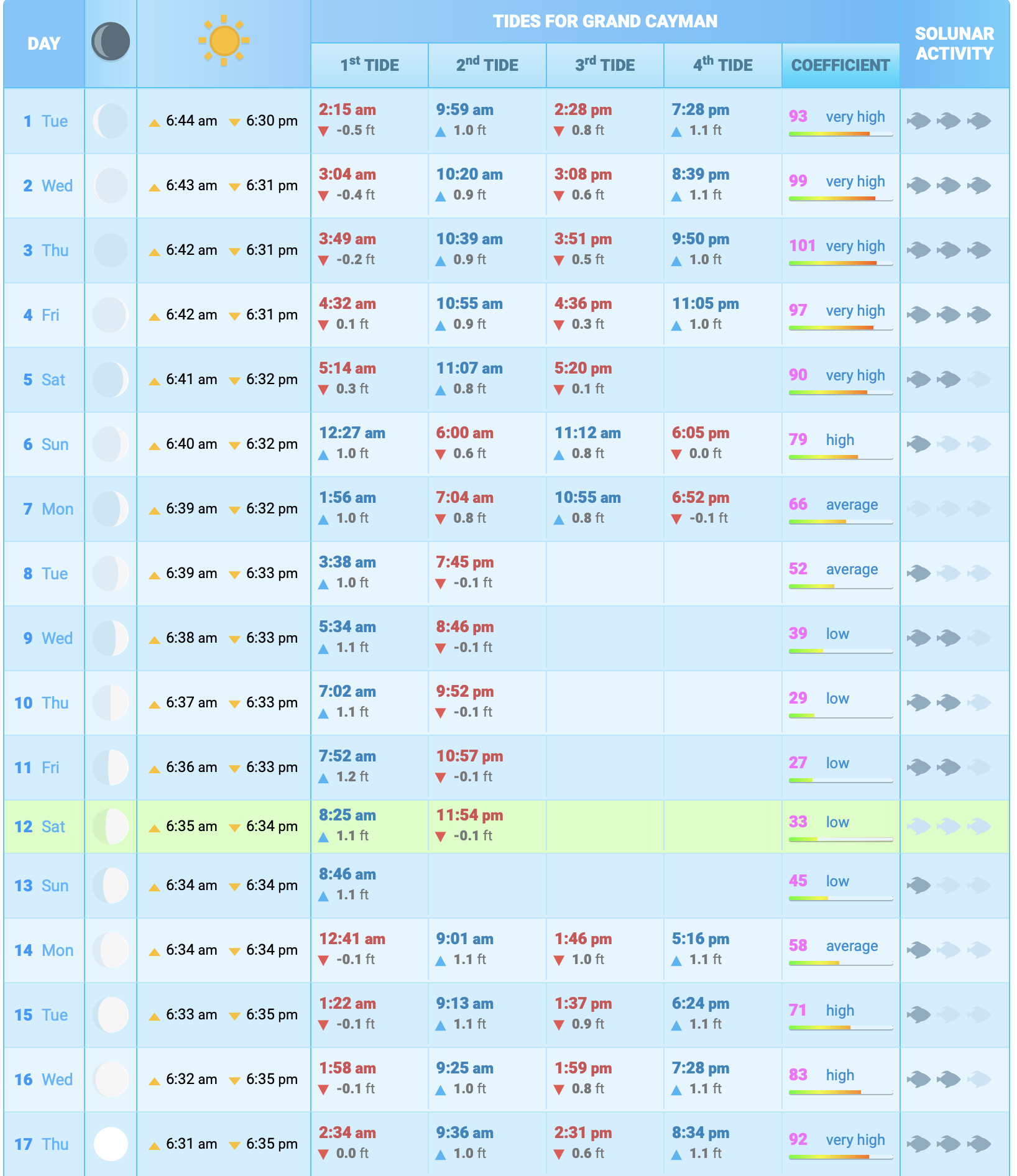
Task: Click the high tide arrow under 7:52 am
Action: tap(323, 778)
